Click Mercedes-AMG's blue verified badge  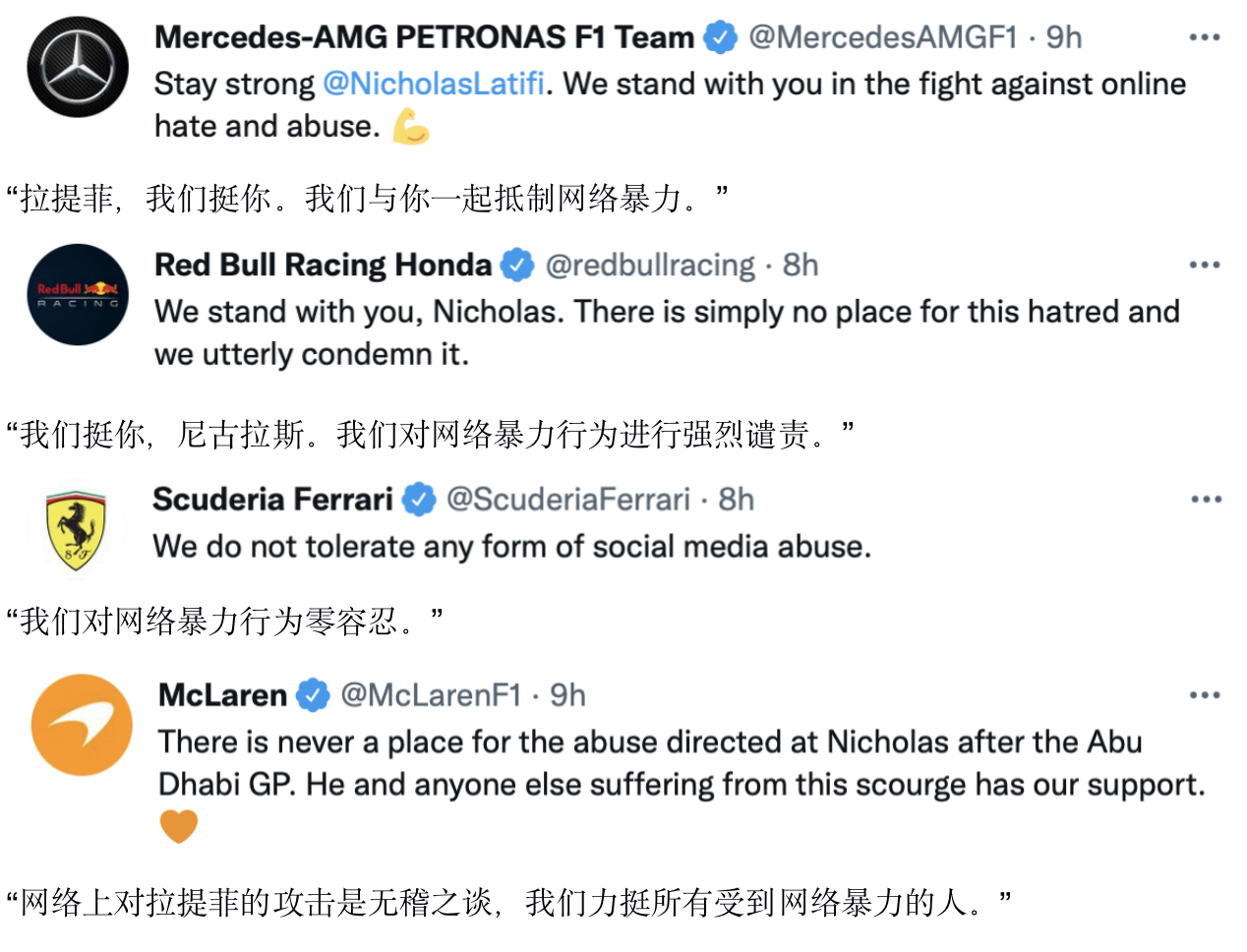click(721, 37)
